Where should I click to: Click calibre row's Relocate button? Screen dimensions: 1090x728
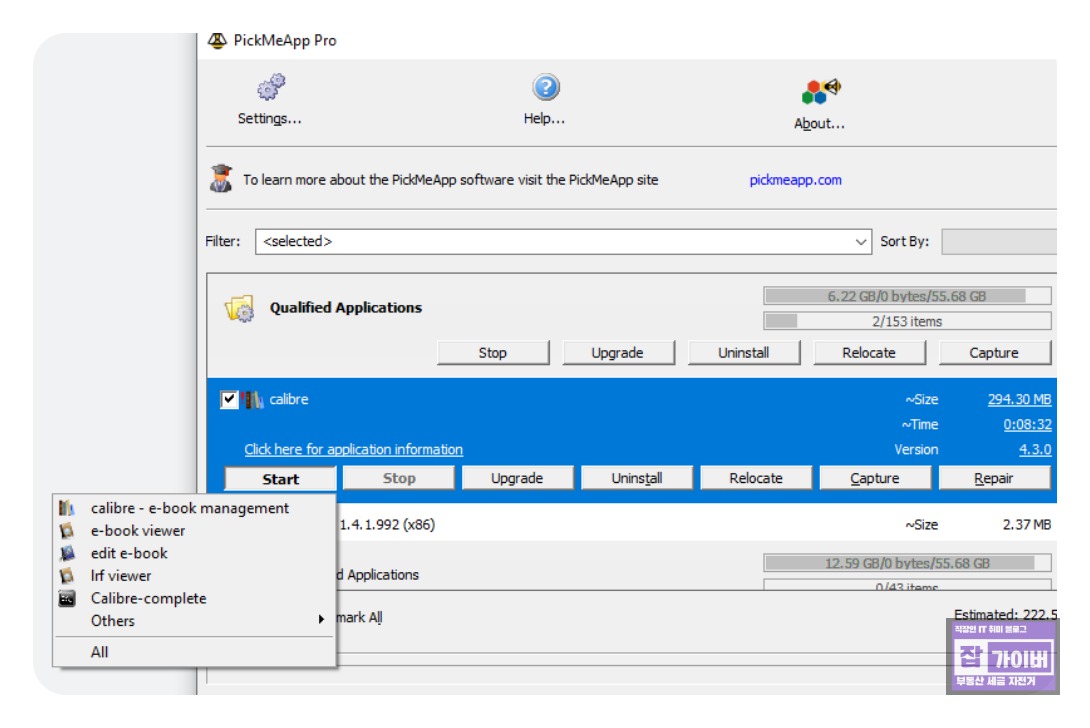click(756, 478)
